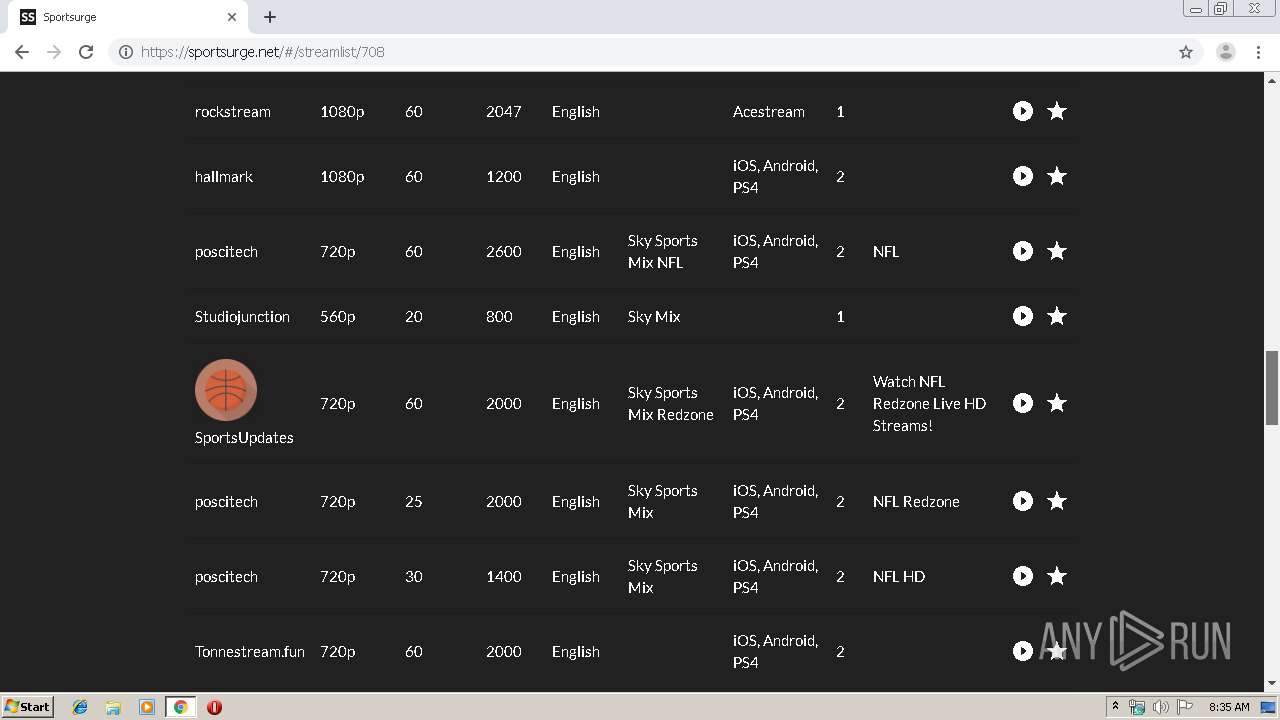Open the red Opera taskbar icon
This screenshot has height=720, width=1280.
click(214, 707)
